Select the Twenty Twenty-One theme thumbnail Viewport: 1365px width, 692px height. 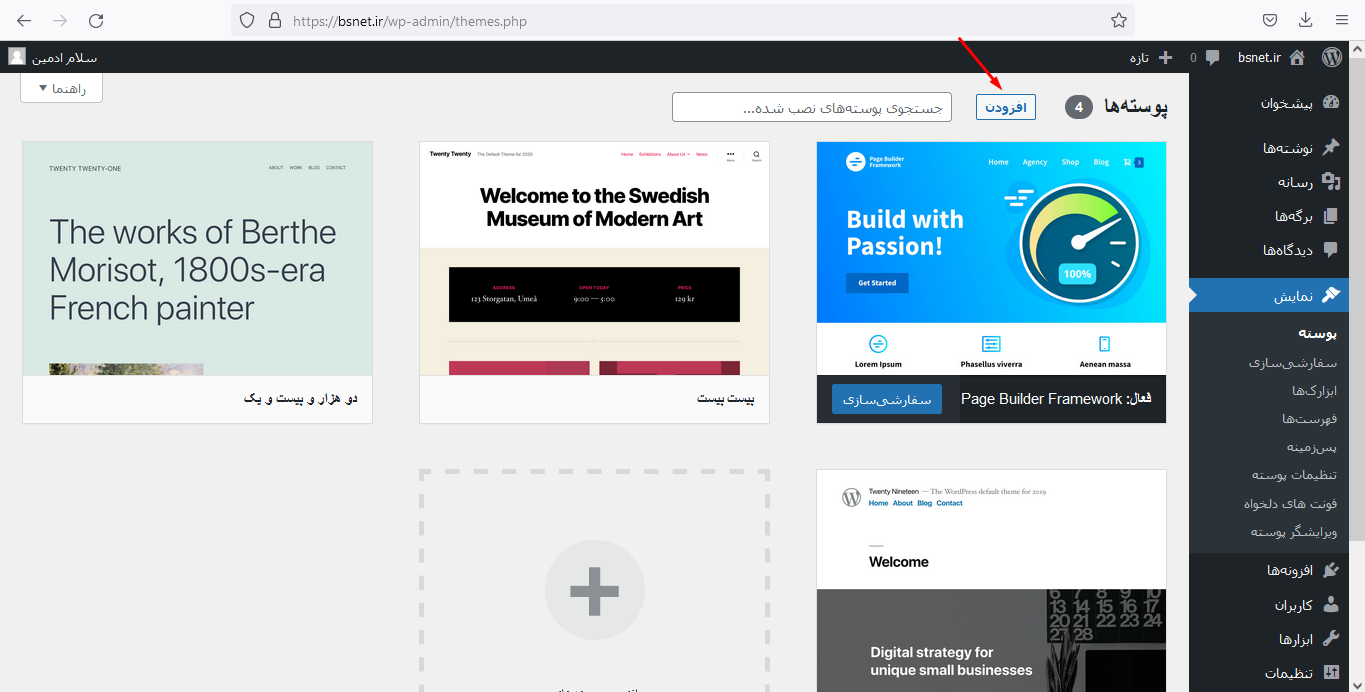pyautogui.click(x=197, y=258)
